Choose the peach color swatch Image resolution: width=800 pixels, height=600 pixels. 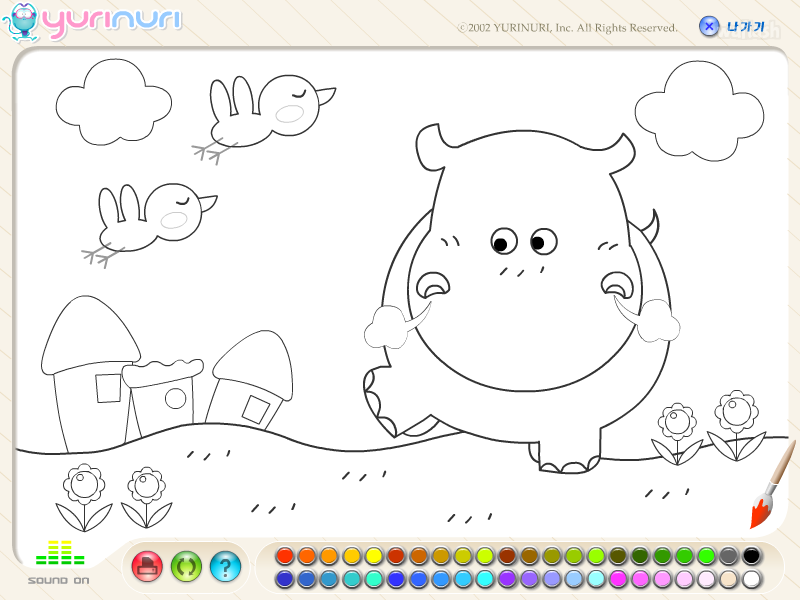[729, 579]
